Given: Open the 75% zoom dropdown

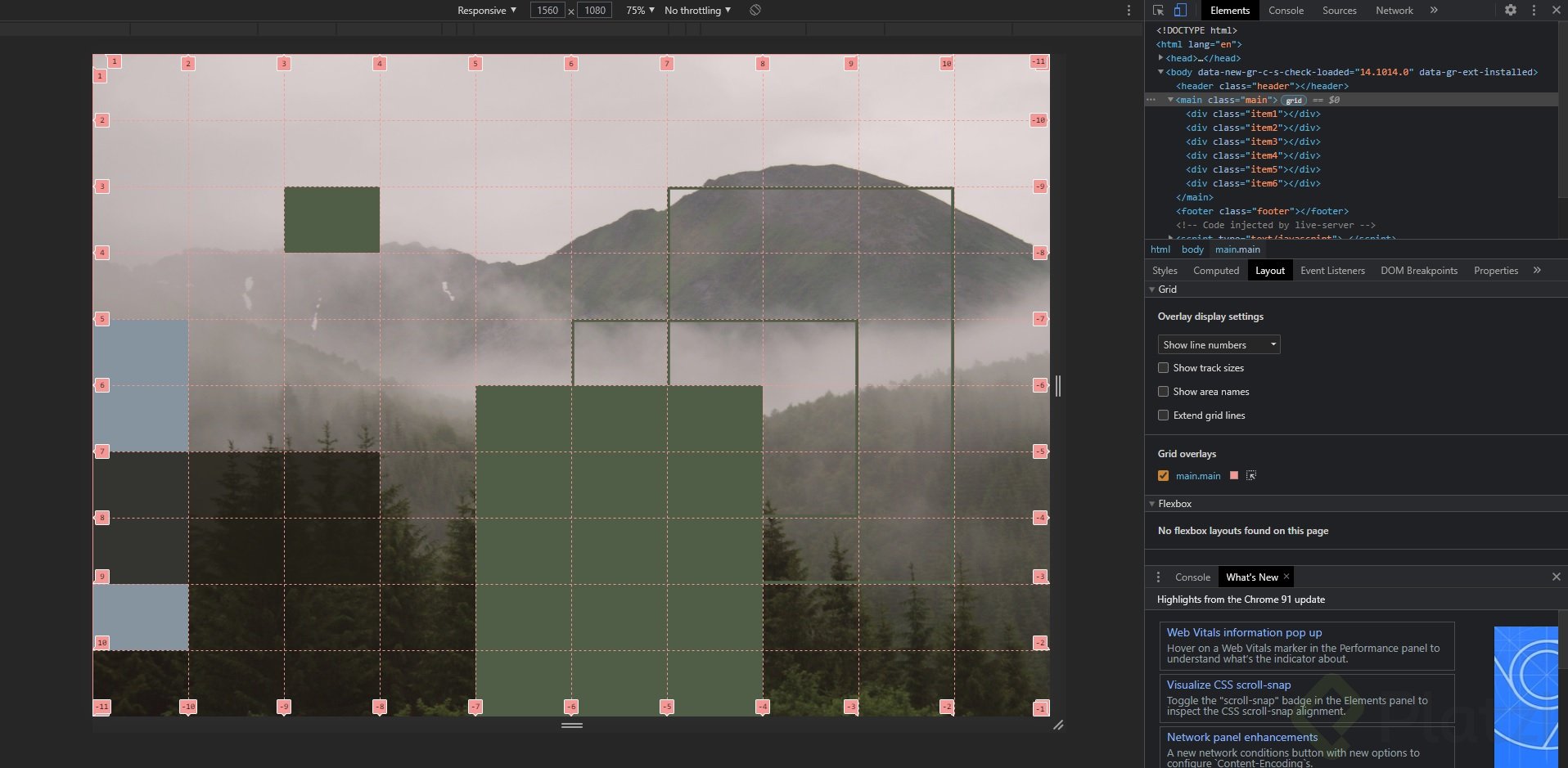Looking at the screenshot, I should [640, 10].
